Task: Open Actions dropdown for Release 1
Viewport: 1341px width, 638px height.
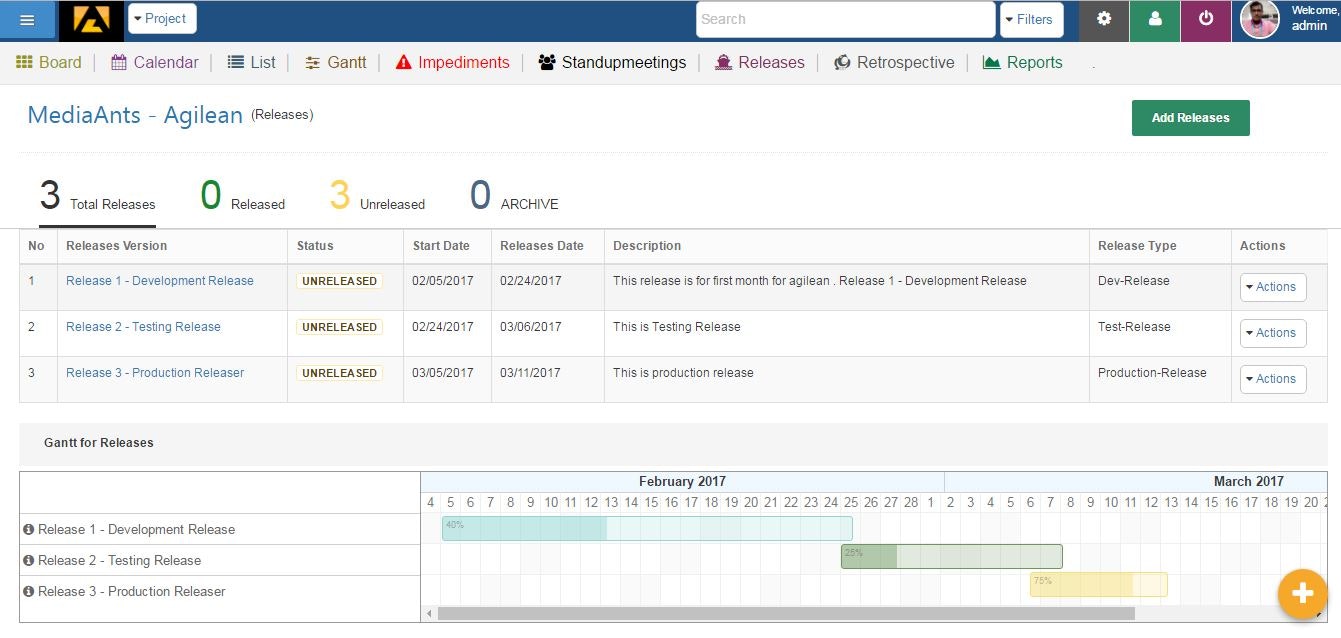Action: (x=1273, y=287)
